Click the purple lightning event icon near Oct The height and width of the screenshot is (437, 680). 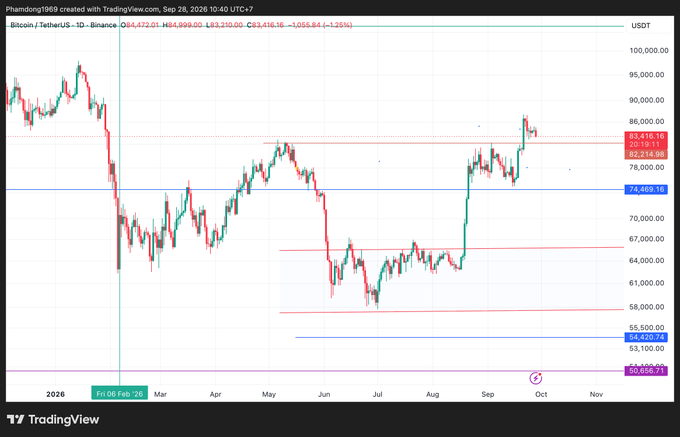tap(536, 378)
